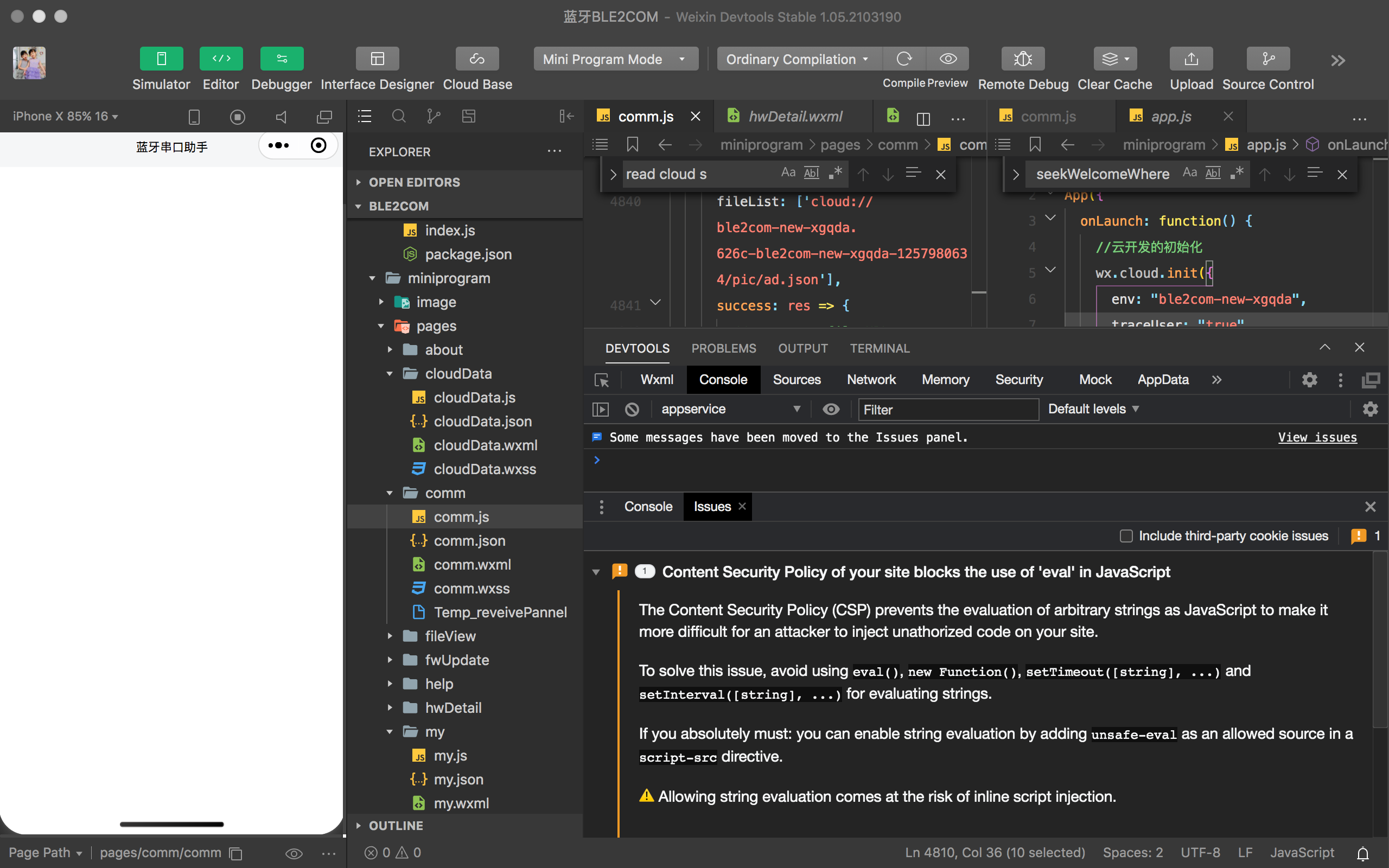1389x868 pixels.
Task: Open the Mini Program Mode dropdown
Action: 615,59
